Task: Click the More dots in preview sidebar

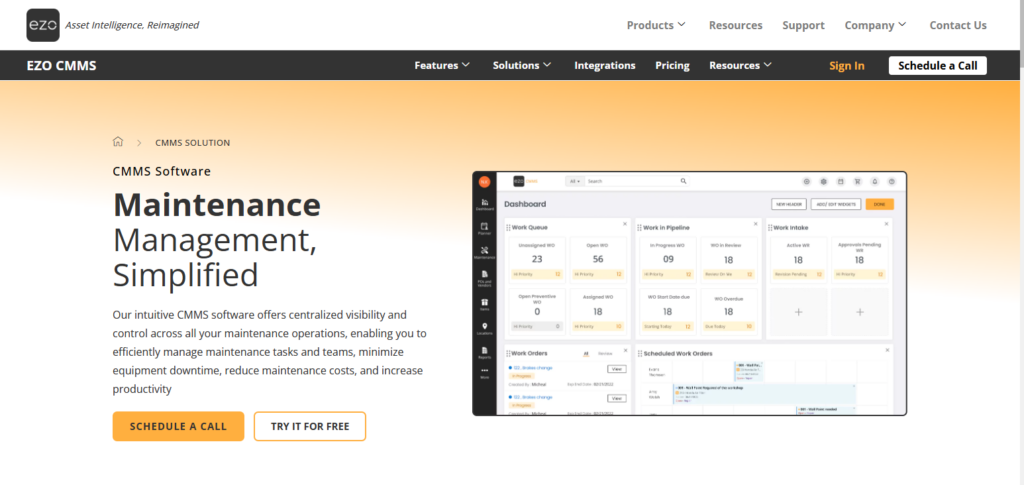Action: coord(485,373)
